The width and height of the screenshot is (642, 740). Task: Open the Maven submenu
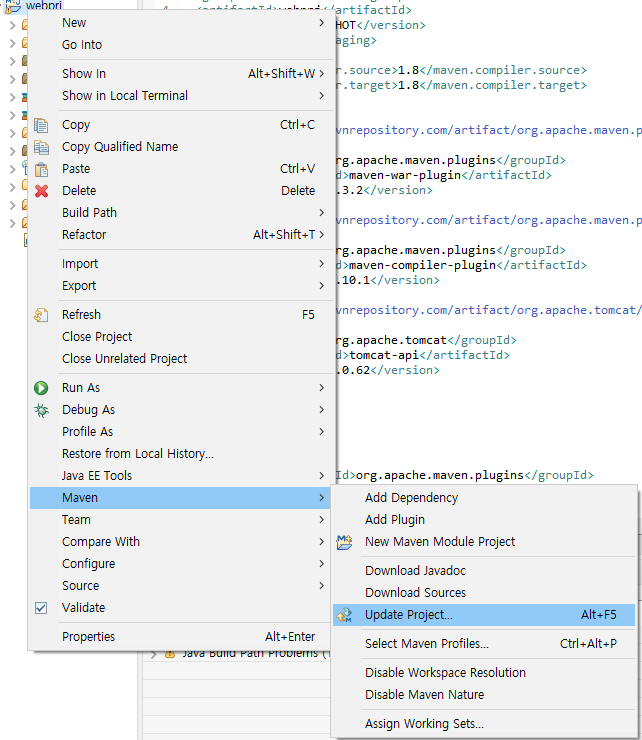pyautogui.click(x=182, y=498)
